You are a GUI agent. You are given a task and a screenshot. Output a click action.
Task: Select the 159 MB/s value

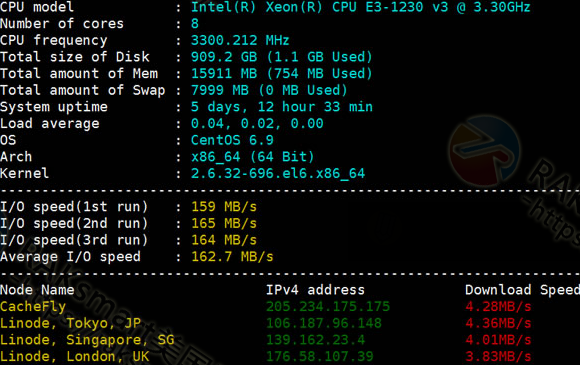[224, 207]
